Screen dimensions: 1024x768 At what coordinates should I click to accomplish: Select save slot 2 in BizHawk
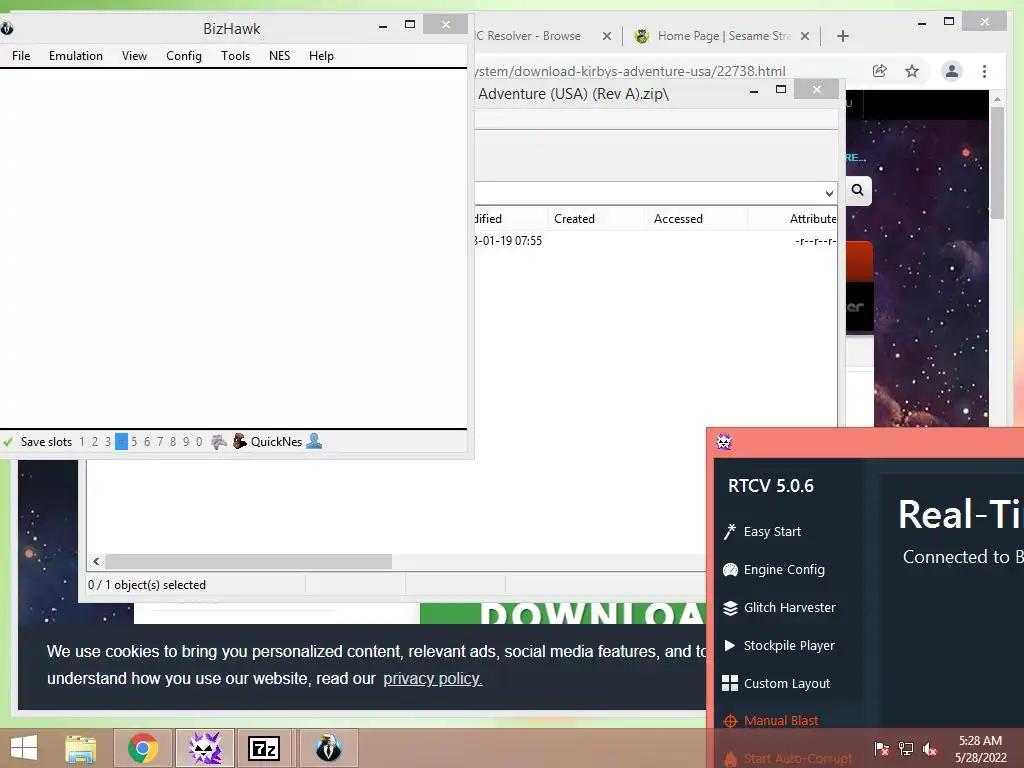pyautogui.click(x=95, y=442)
